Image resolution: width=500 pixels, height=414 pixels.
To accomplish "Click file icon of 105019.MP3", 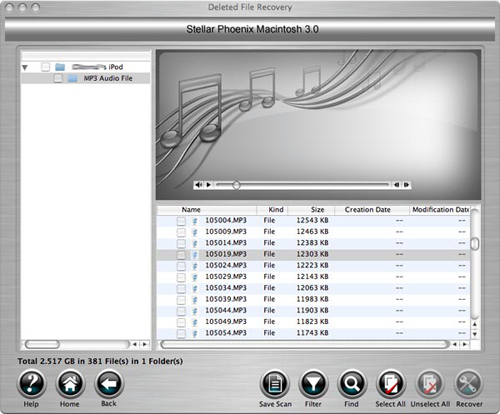I will 195,254.
